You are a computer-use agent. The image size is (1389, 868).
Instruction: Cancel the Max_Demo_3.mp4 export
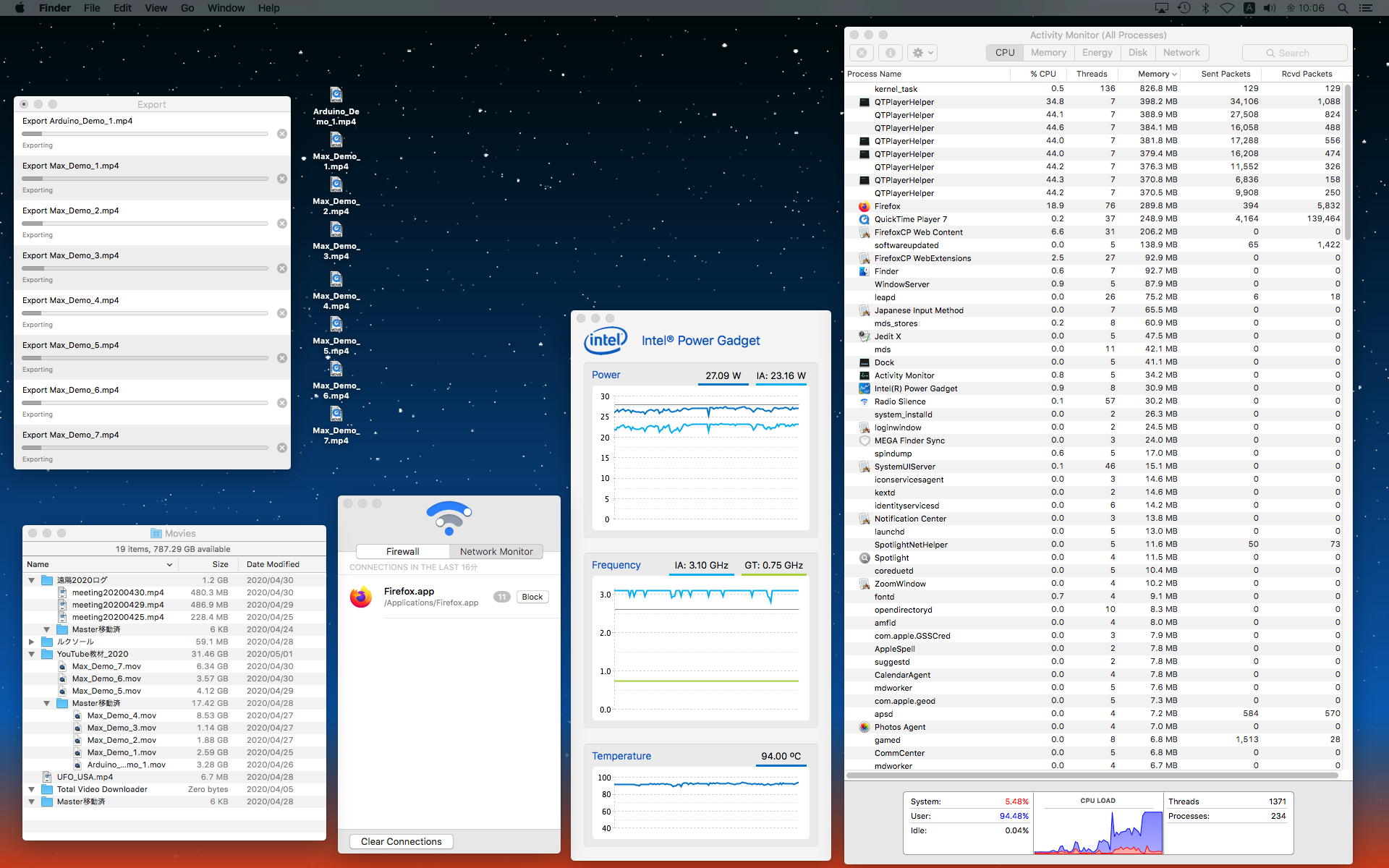tap(282, 268)
